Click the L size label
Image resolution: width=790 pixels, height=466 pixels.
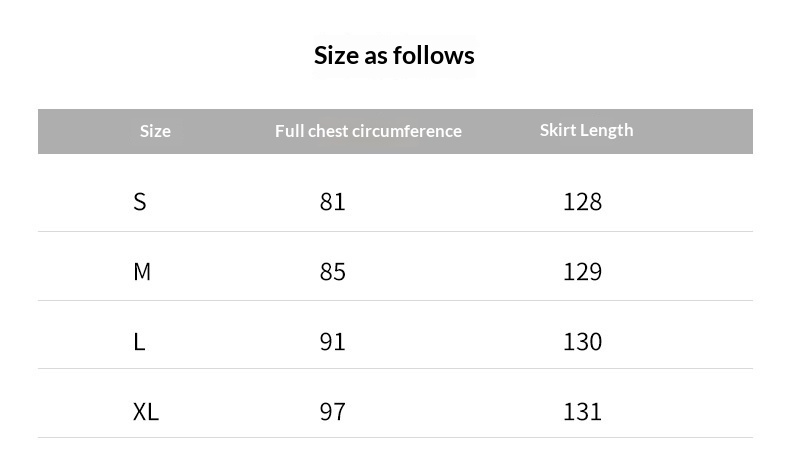click(139, 342)
